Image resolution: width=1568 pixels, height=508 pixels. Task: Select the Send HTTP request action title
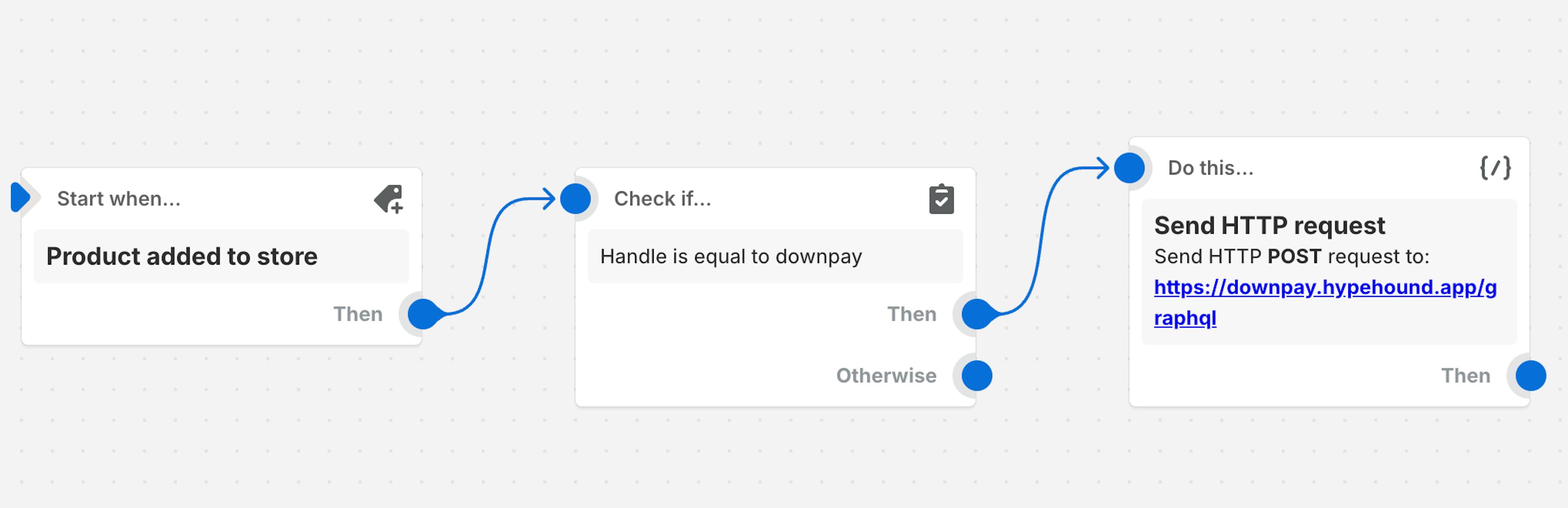click(x=1269, y=225)
